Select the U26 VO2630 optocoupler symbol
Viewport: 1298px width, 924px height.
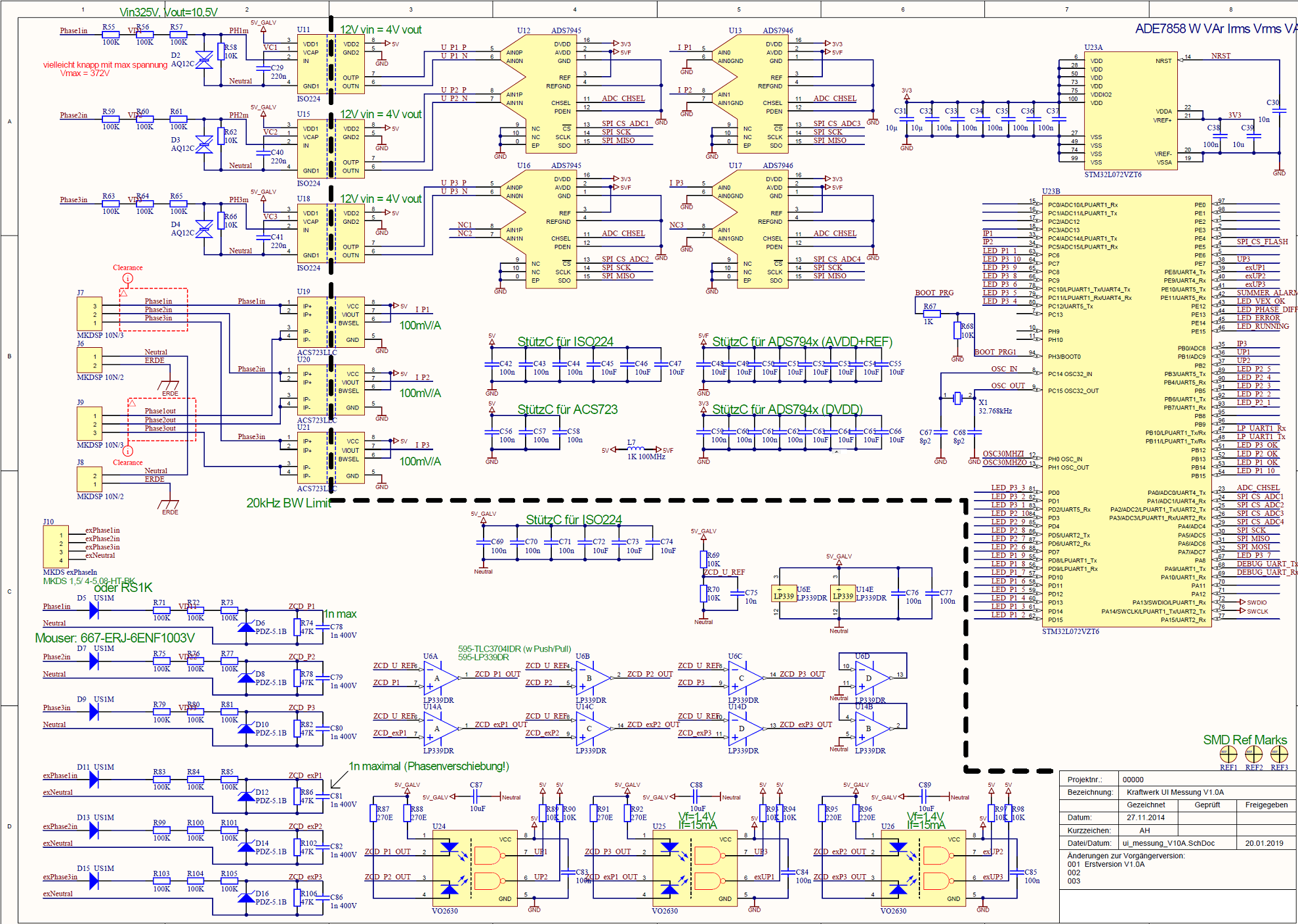coord(924,868)
